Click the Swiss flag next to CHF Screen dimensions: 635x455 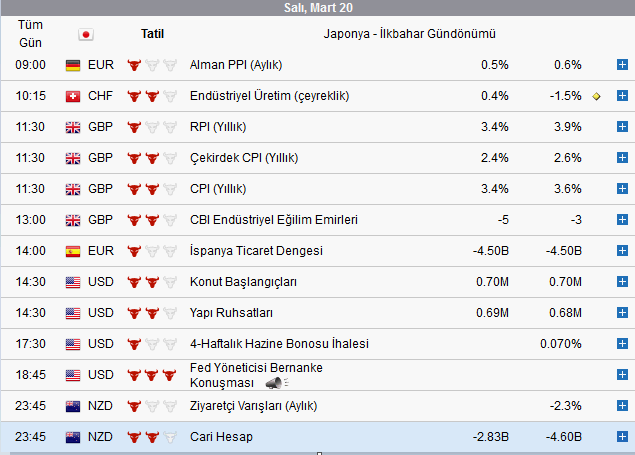[73, 96]
